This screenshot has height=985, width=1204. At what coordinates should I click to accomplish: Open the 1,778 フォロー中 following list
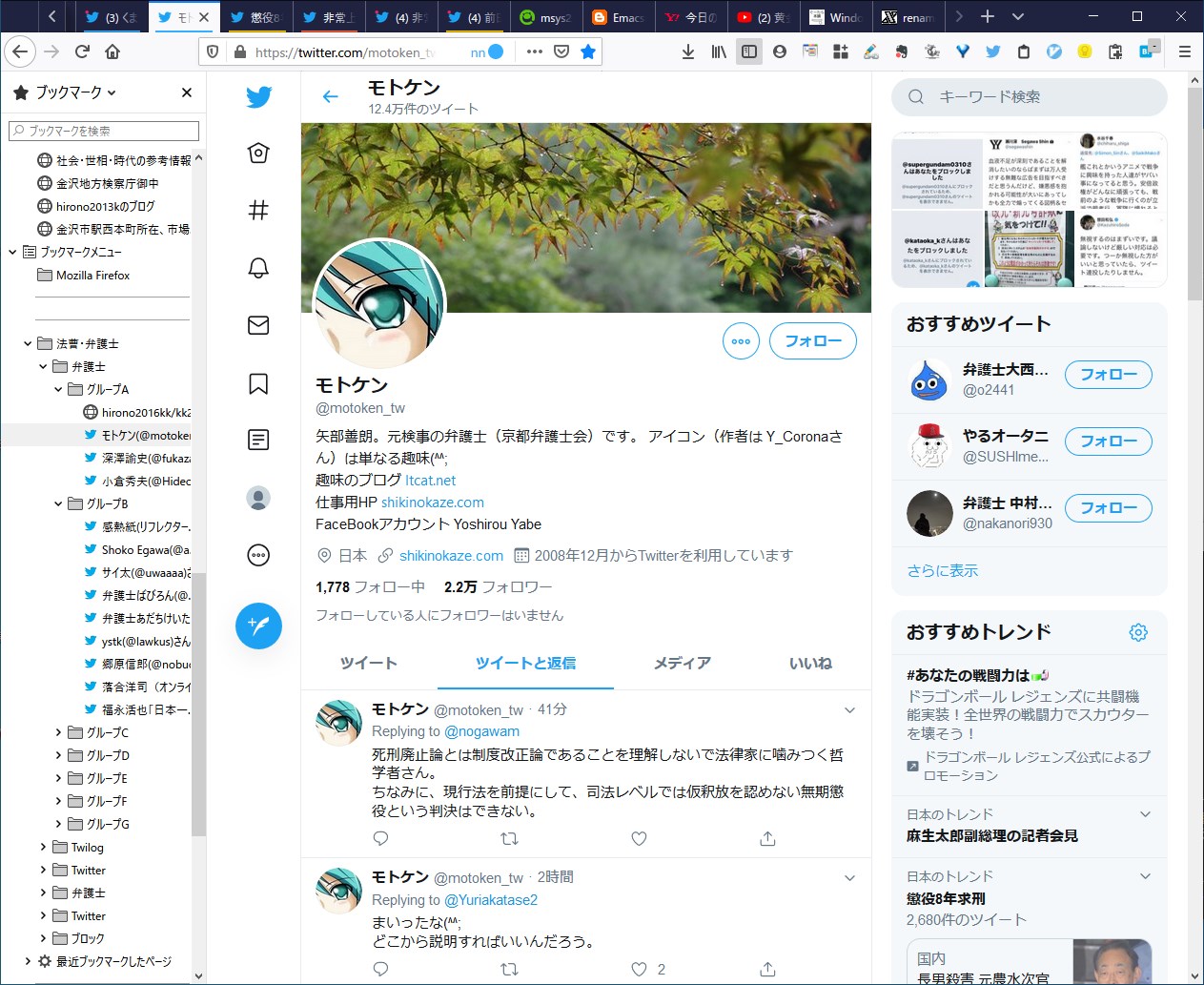pyautogui.click(x=370, y=587)
